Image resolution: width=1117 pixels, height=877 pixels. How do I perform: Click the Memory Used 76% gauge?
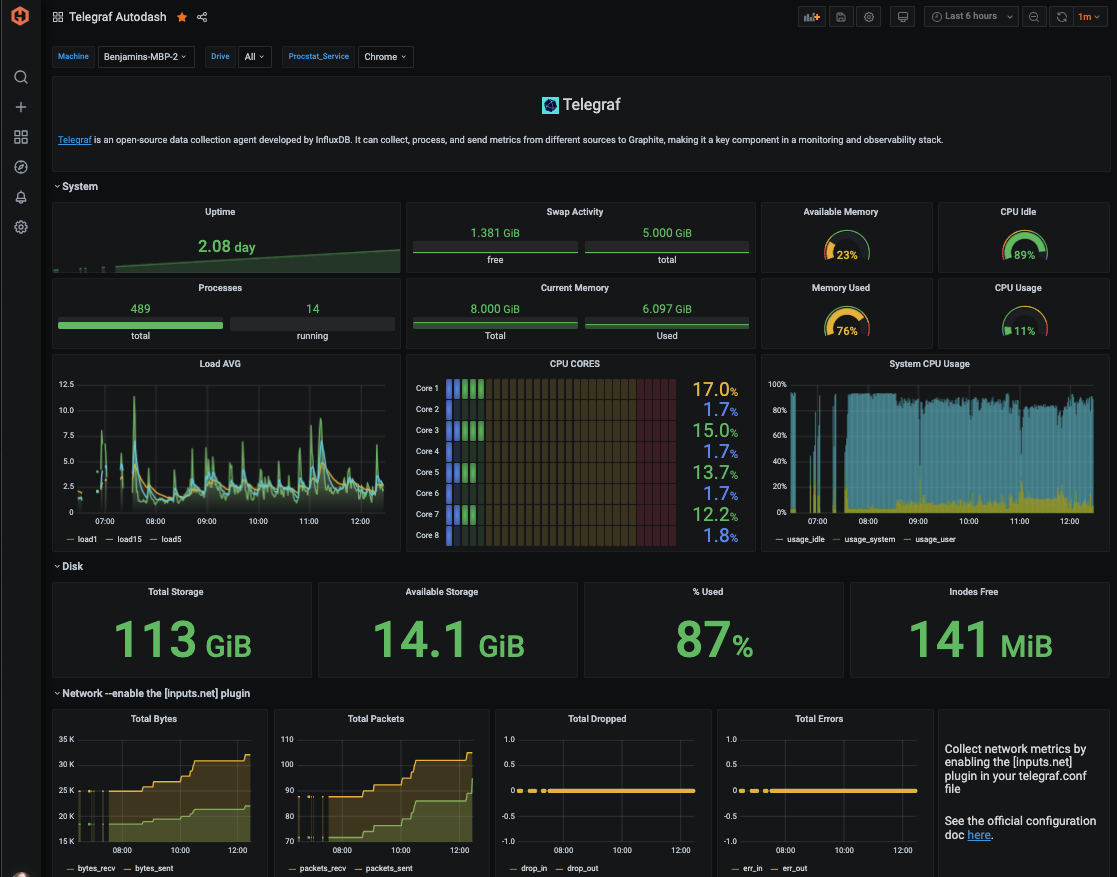[x=846, y=321]
